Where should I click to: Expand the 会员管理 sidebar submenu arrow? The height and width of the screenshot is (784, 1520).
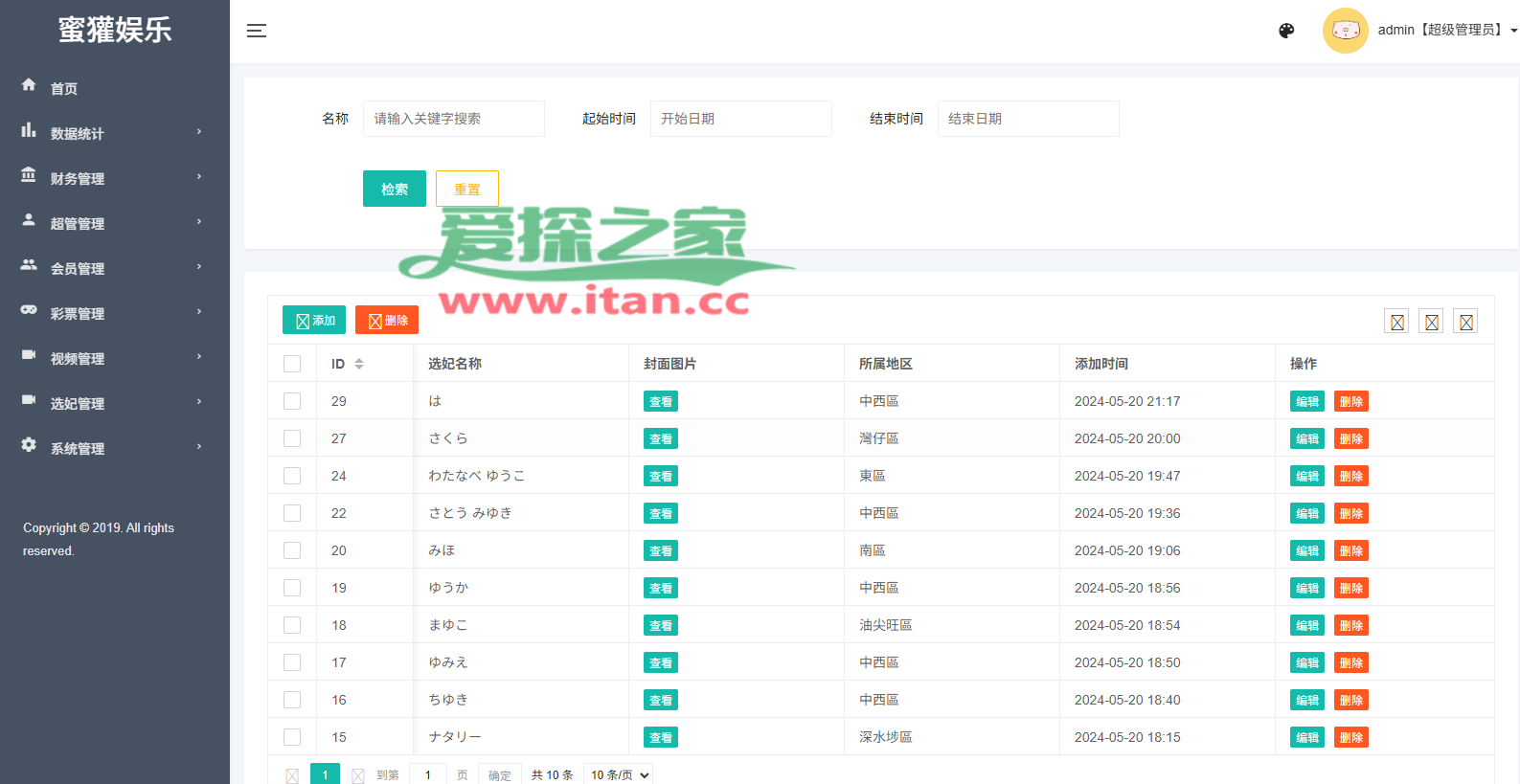click(199, 267)
